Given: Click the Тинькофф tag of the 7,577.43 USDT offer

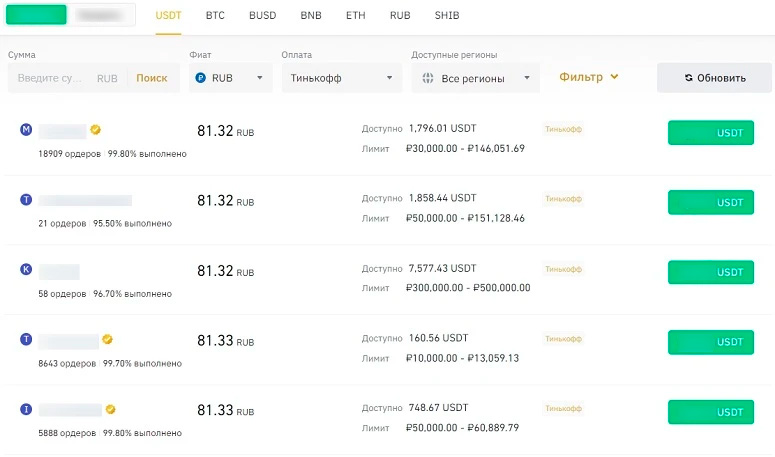Looking at the screenshot, I should click(x=563, y=269).
